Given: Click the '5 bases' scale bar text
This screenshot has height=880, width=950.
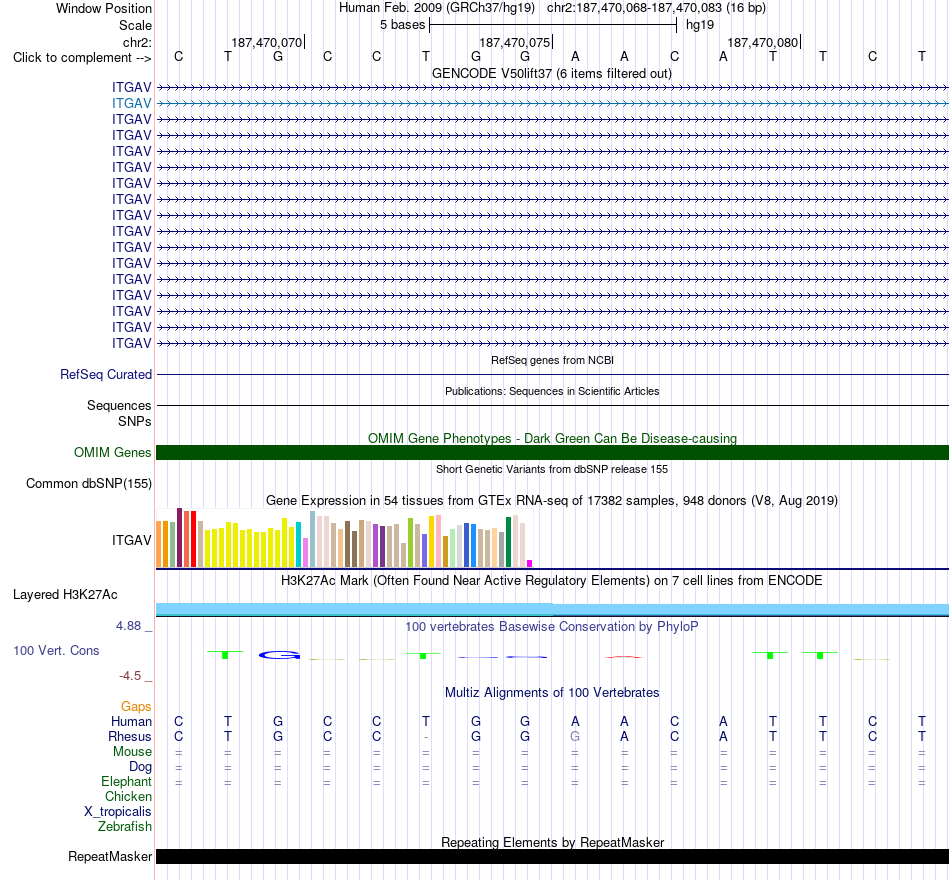Looking at the screenshot, I should pos(402,25).
